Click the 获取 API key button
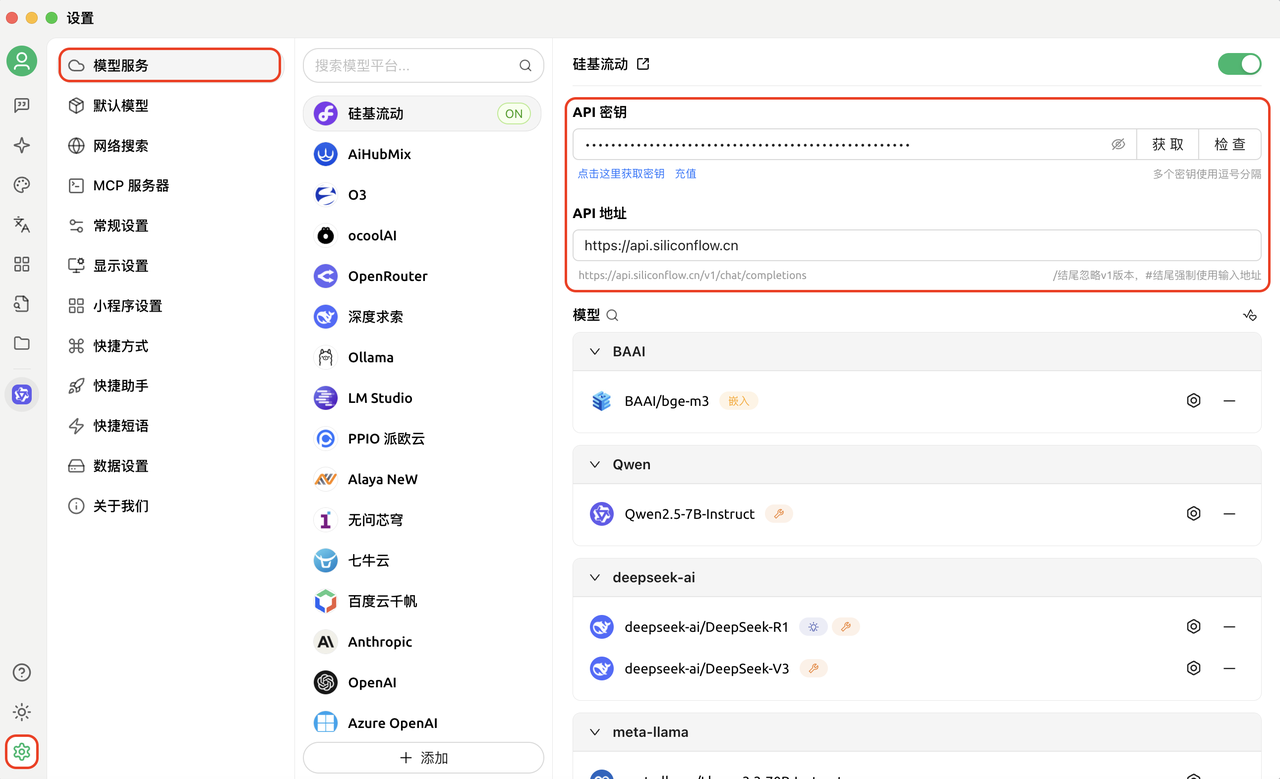Viewport: 1280px width, 779px height. 1168,145
